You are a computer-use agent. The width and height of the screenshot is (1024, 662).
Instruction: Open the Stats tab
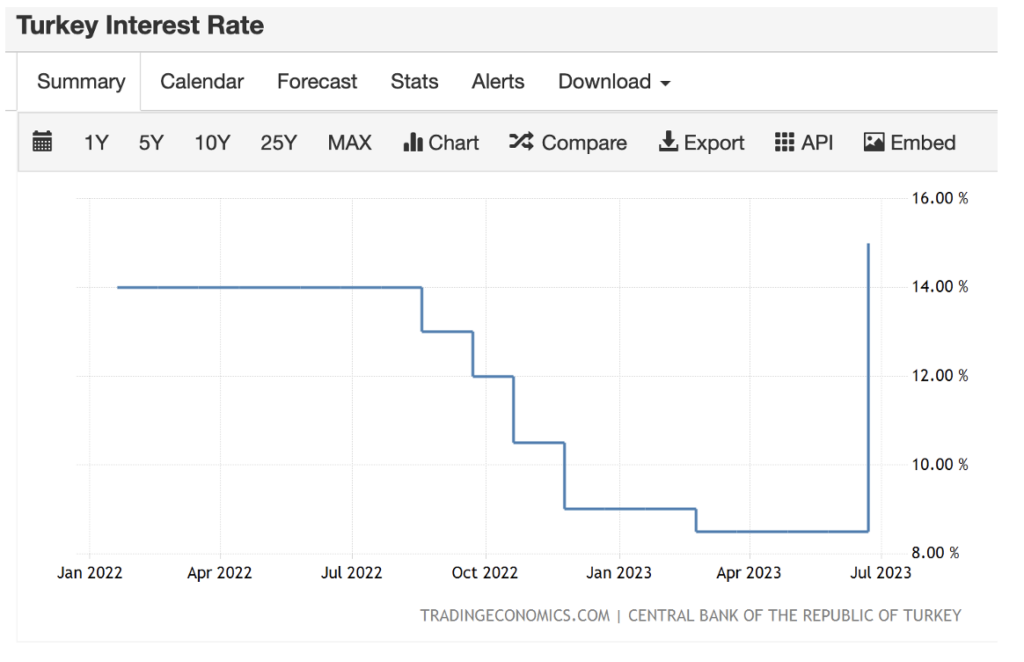click(414, 82)
